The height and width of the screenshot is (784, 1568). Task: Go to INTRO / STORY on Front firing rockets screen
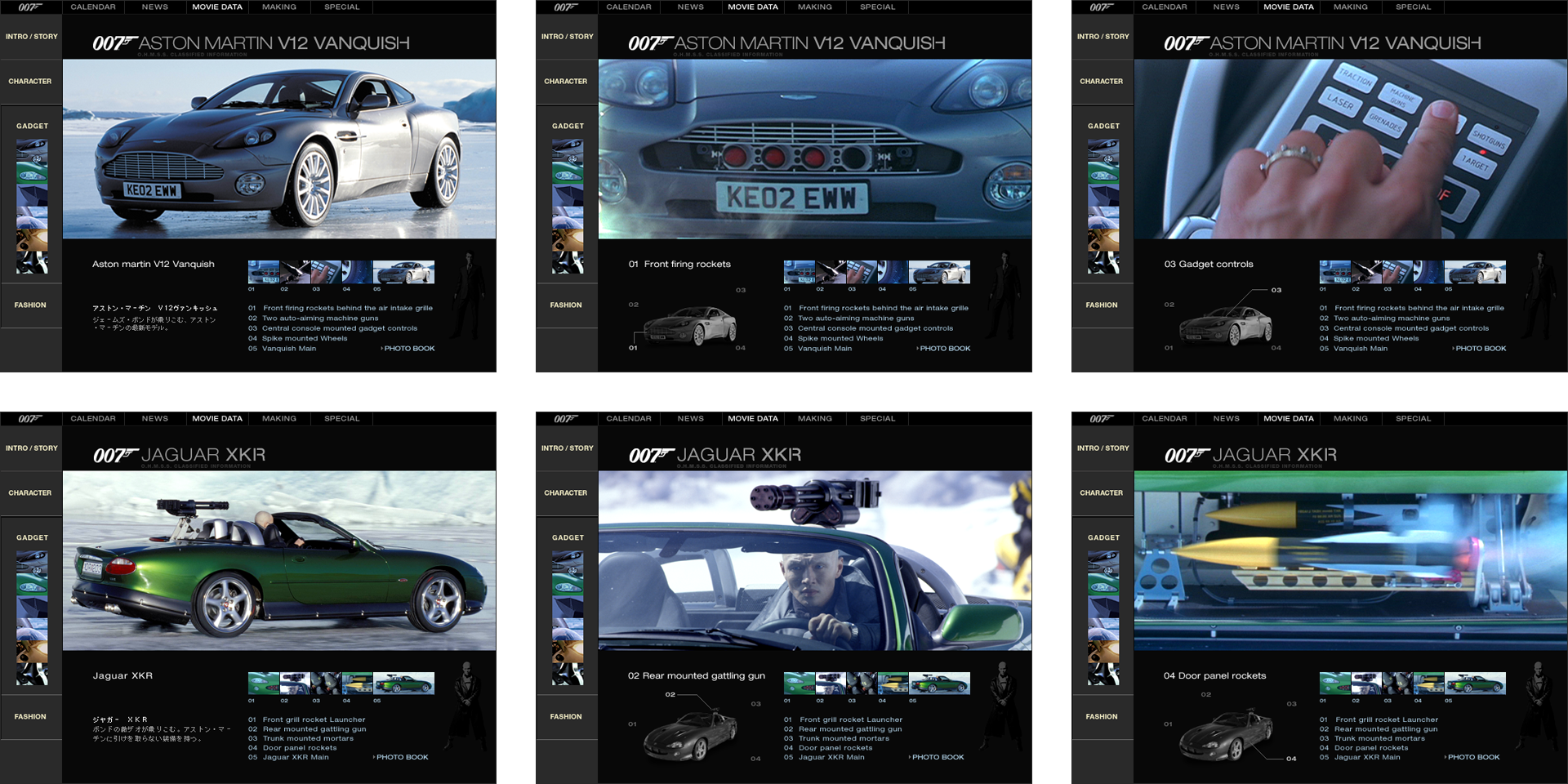[567, 37]
